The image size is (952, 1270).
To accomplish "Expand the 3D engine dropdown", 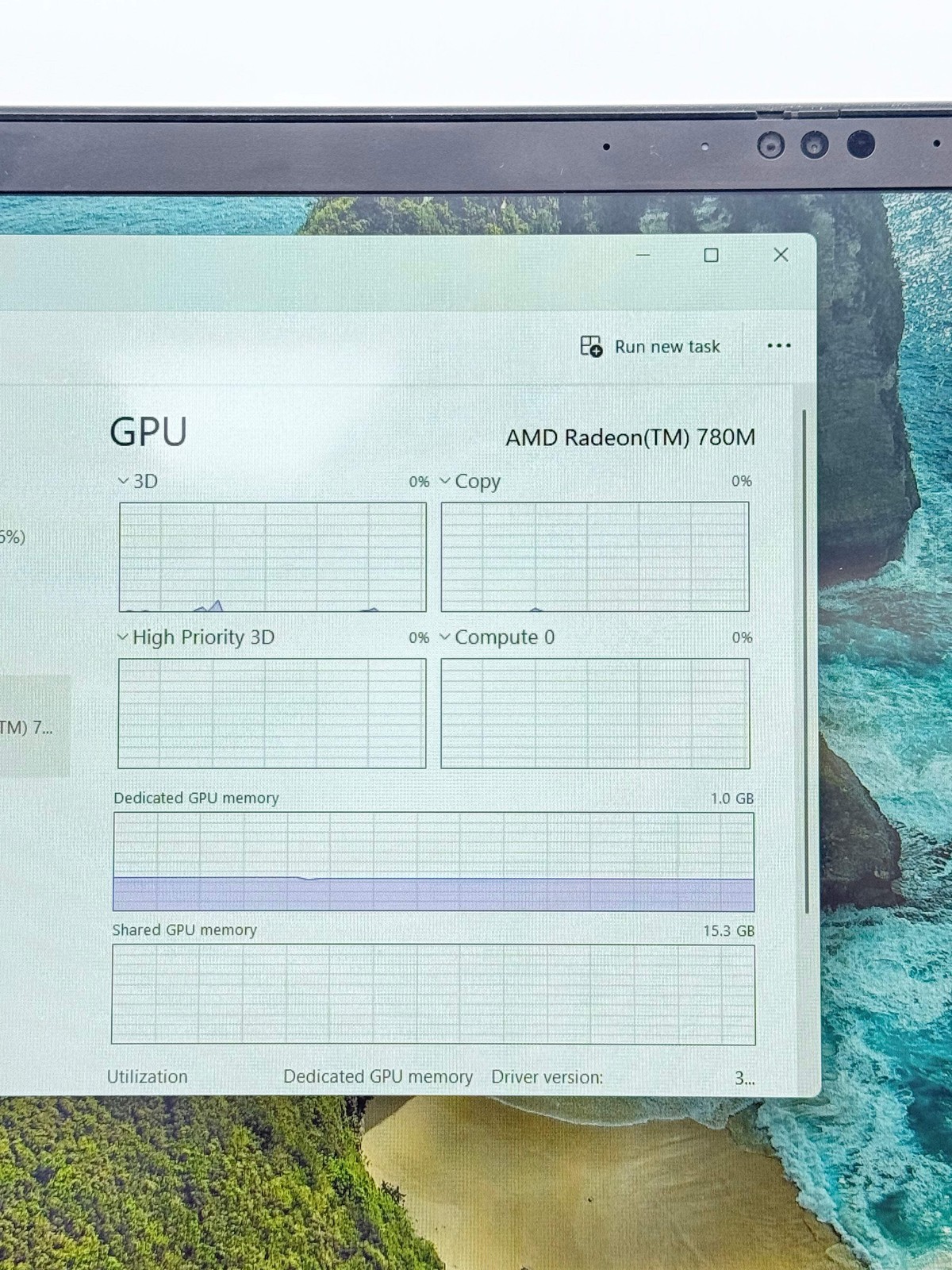I will click(x=123, y=481).
